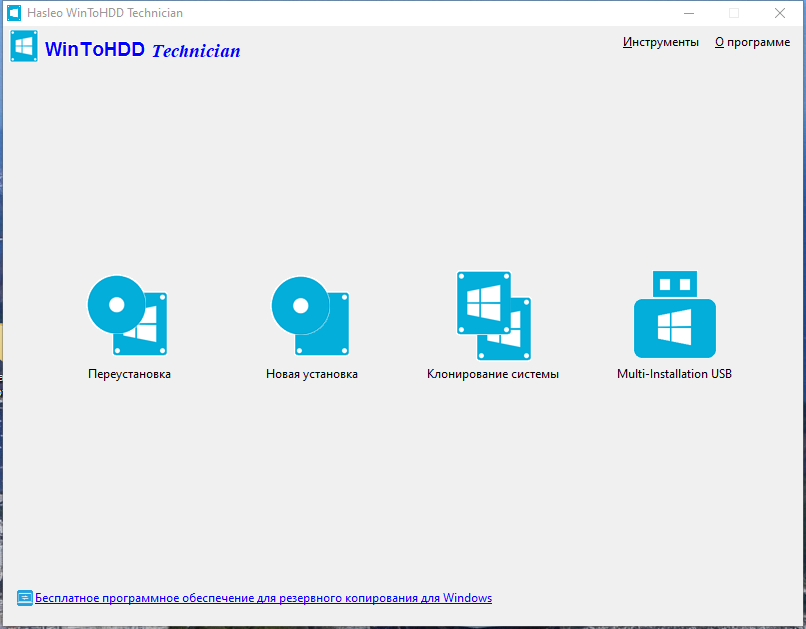Click the WinToHDD logo icon in the header
This screenshot has height=629, width=806.
23,45
